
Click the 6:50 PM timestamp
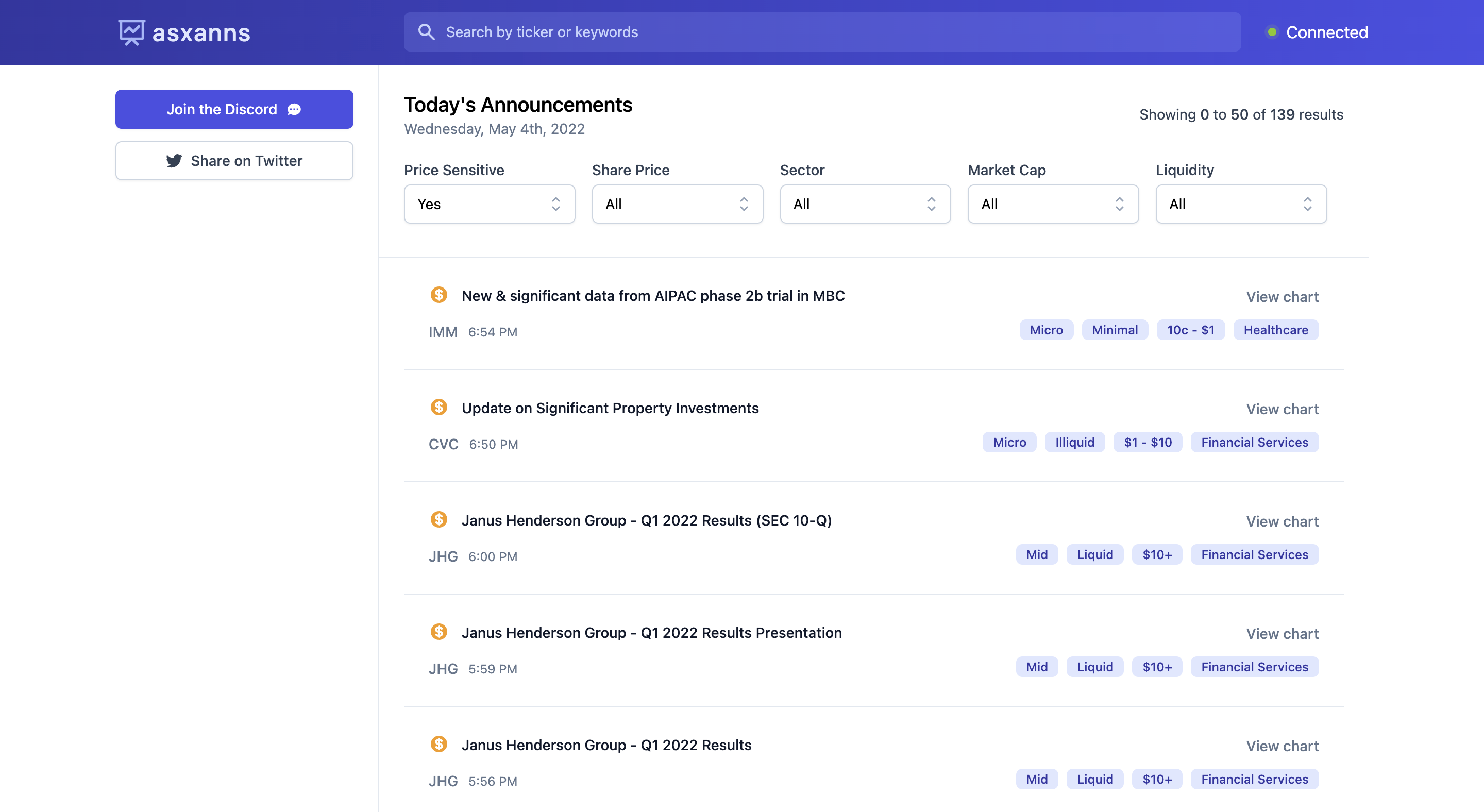tap(493, 444)
